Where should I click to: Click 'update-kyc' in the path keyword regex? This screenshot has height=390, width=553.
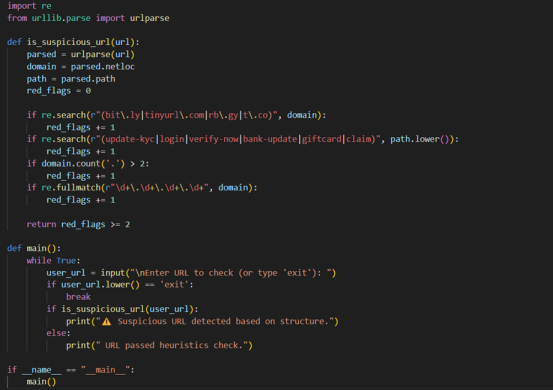(130, 139)
